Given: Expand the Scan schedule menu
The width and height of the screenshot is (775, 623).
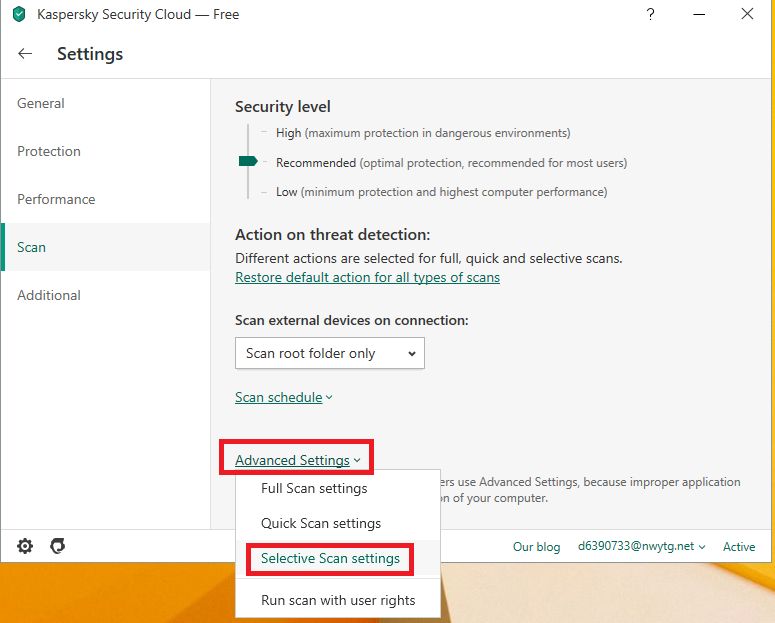Looking at the screenshot, I should pos(284,398).
